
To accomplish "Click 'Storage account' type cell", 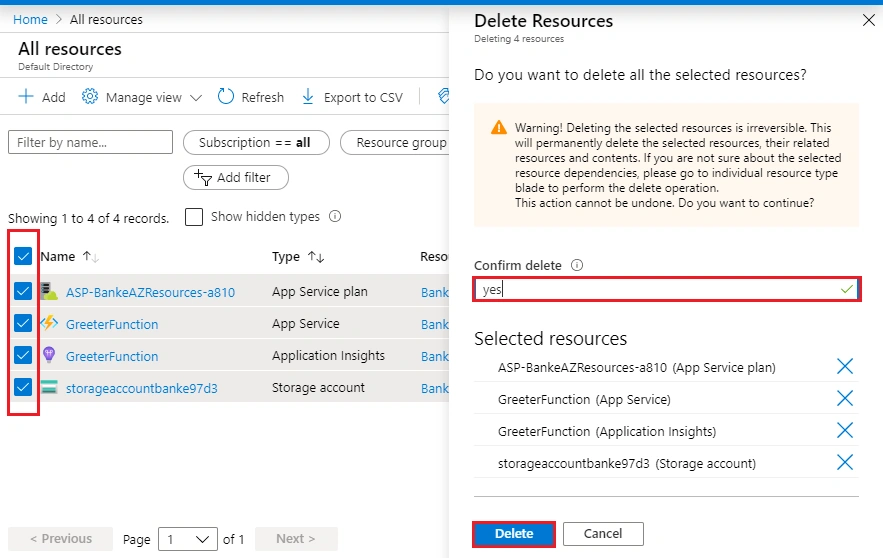I will click(x=318, y=387).
